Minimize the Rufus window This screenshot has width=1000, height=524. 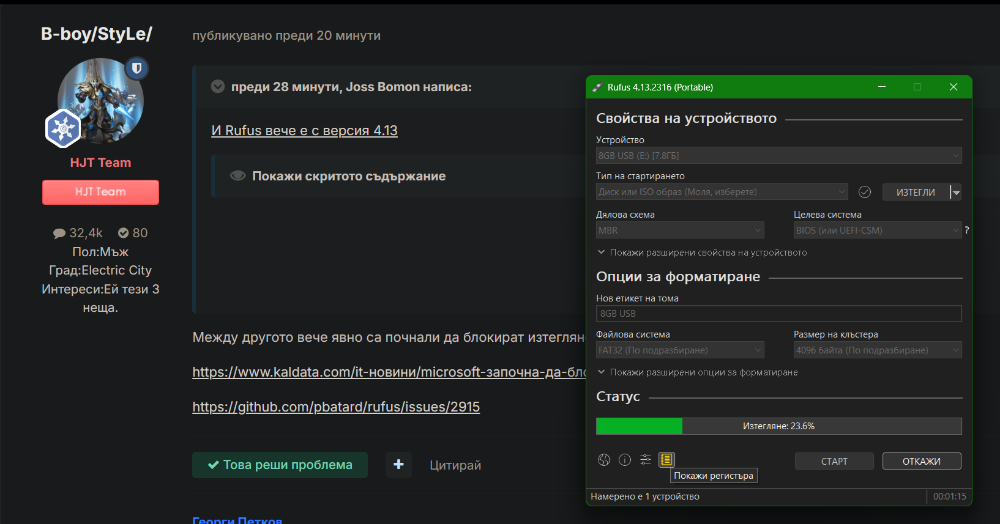click(x=882, y=87)
